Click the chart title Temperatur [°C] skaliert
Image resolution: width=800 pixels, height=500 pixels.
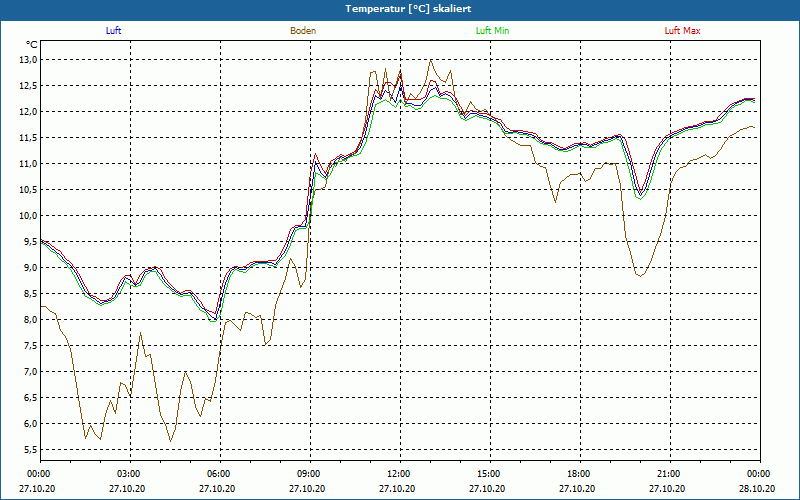408,9
